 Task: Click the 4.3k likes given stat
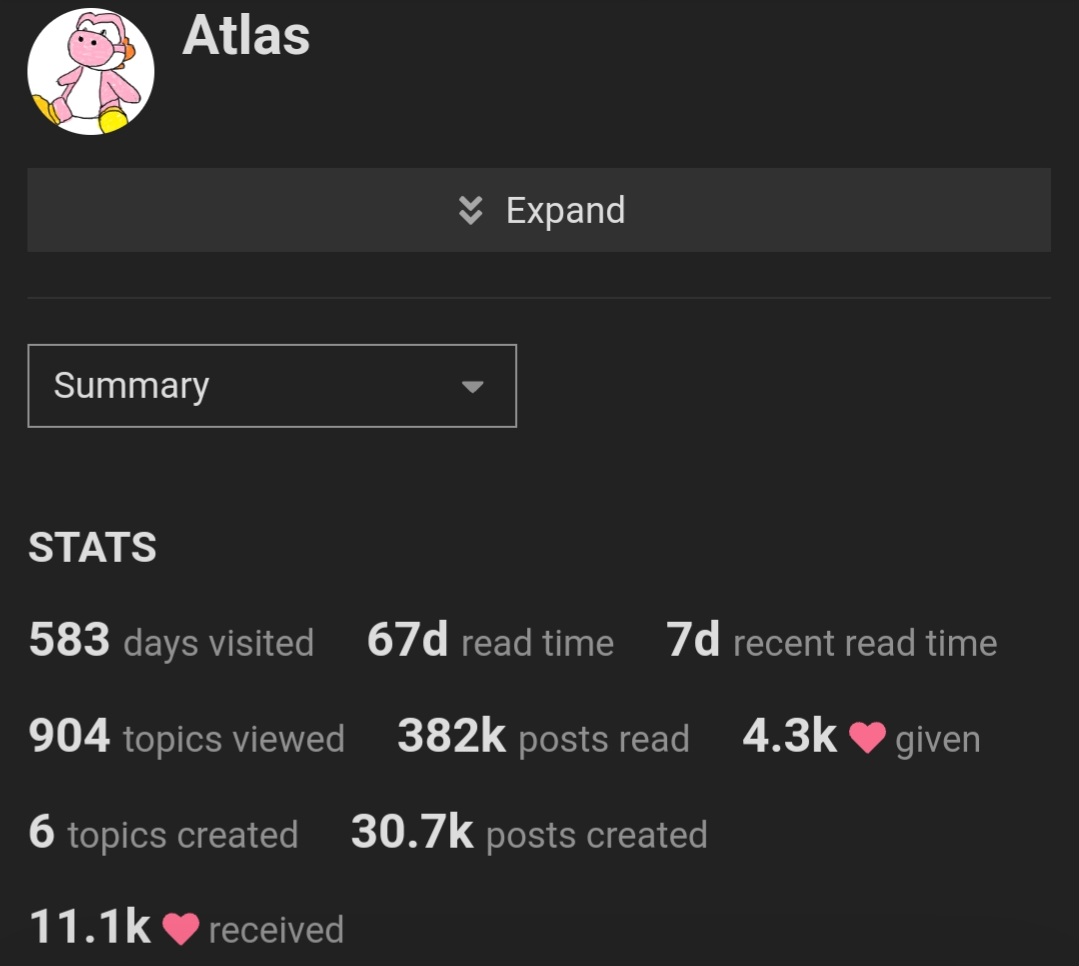click(x=862, y=738)
